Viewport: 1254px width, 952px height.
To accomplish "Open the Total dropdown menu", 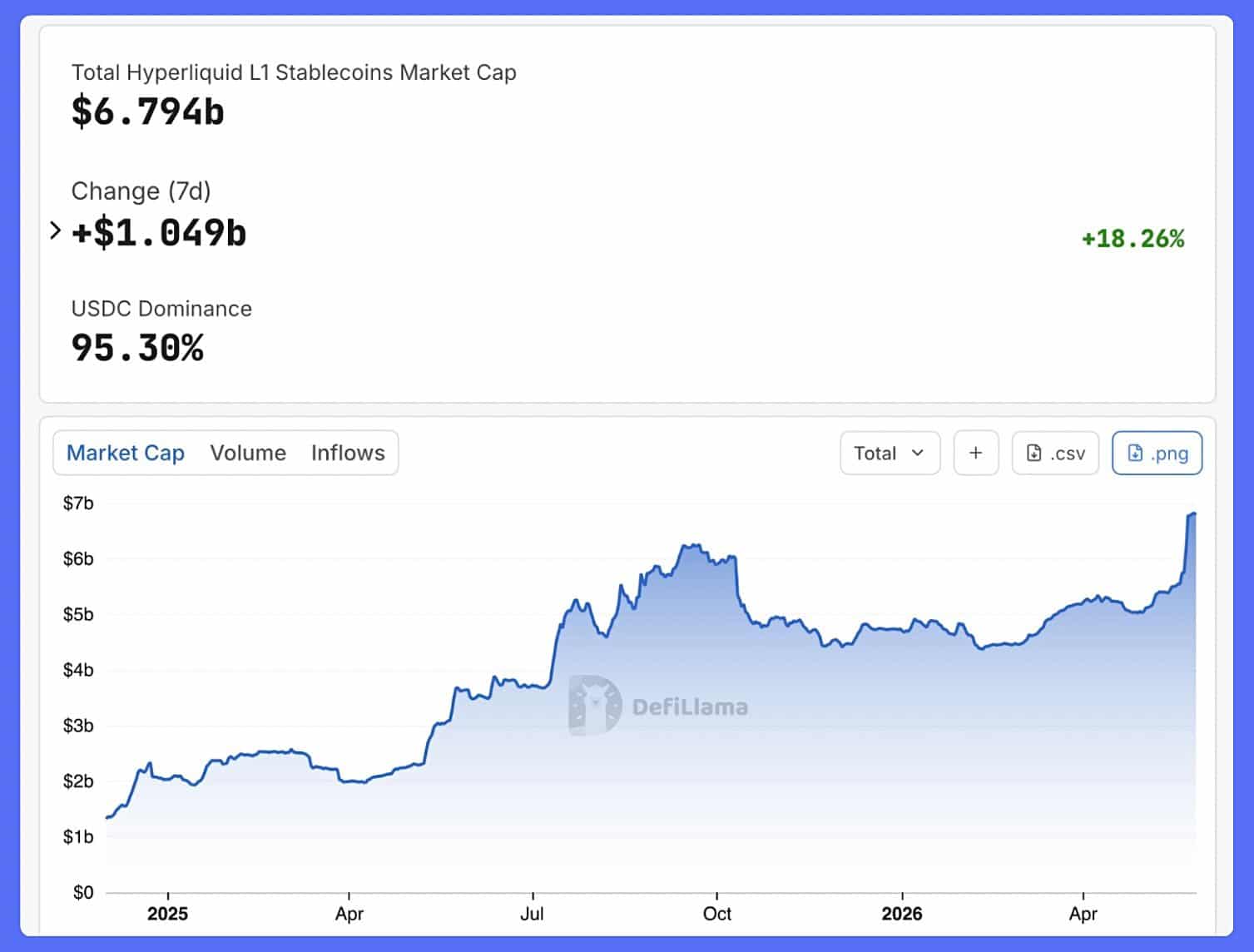I will [890, 453].
